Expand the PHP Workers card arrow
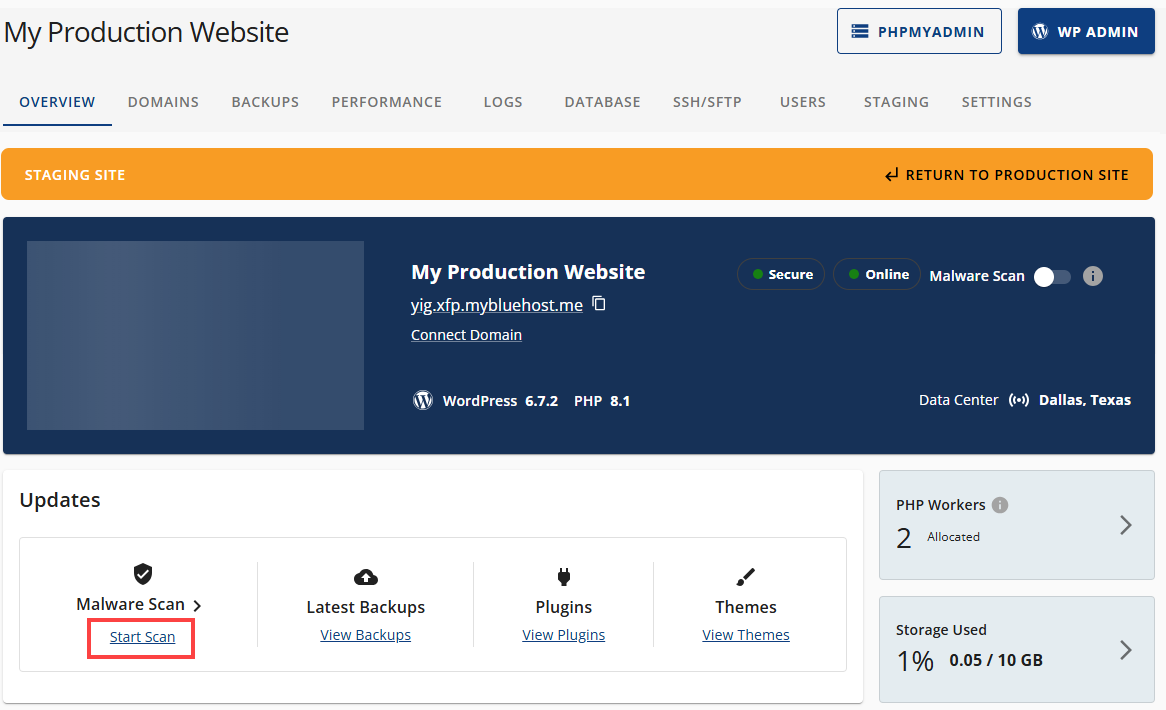The height and width of the screenshot is (710, 1166). pyautogui.click(x=1125, y=525)
